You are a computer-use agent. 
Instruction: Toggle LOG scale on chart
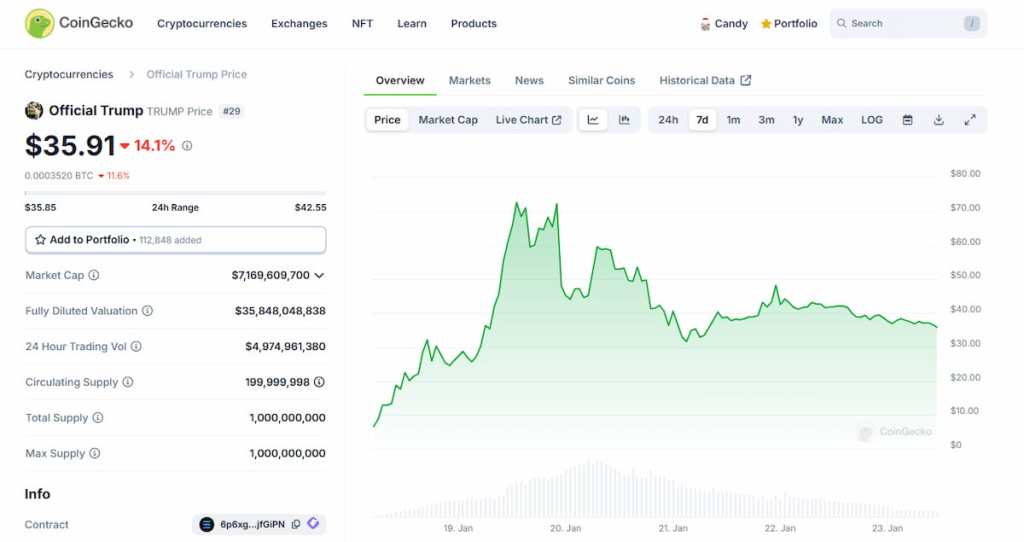(872, 120)
